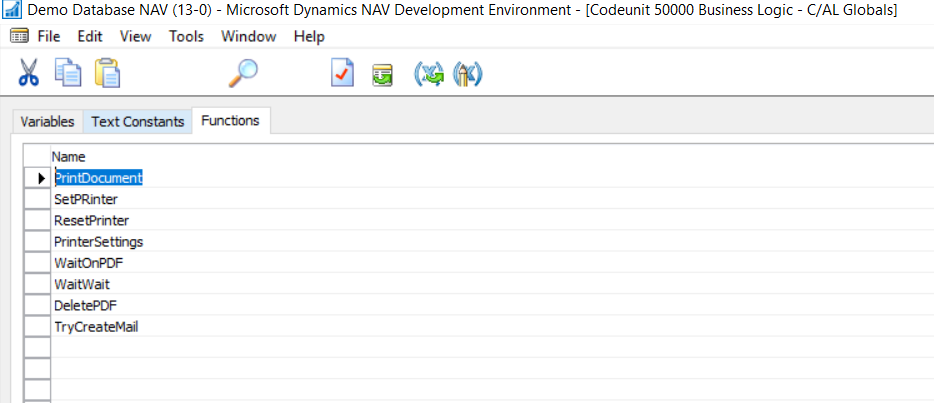Click the row selector beside WaitWait

coord(37,284)
